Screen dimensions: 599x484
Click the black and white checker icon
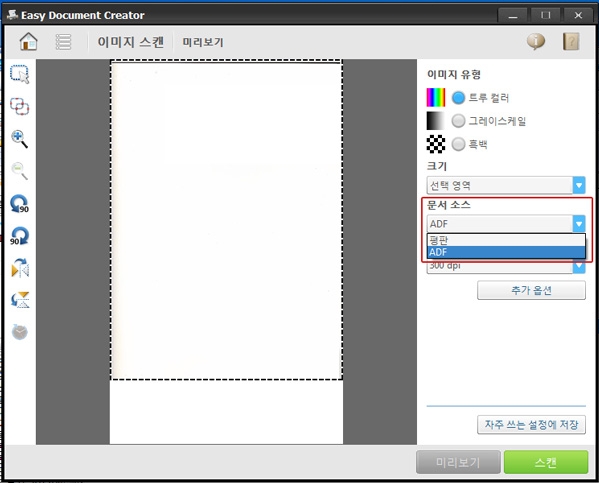coord(435,144)
